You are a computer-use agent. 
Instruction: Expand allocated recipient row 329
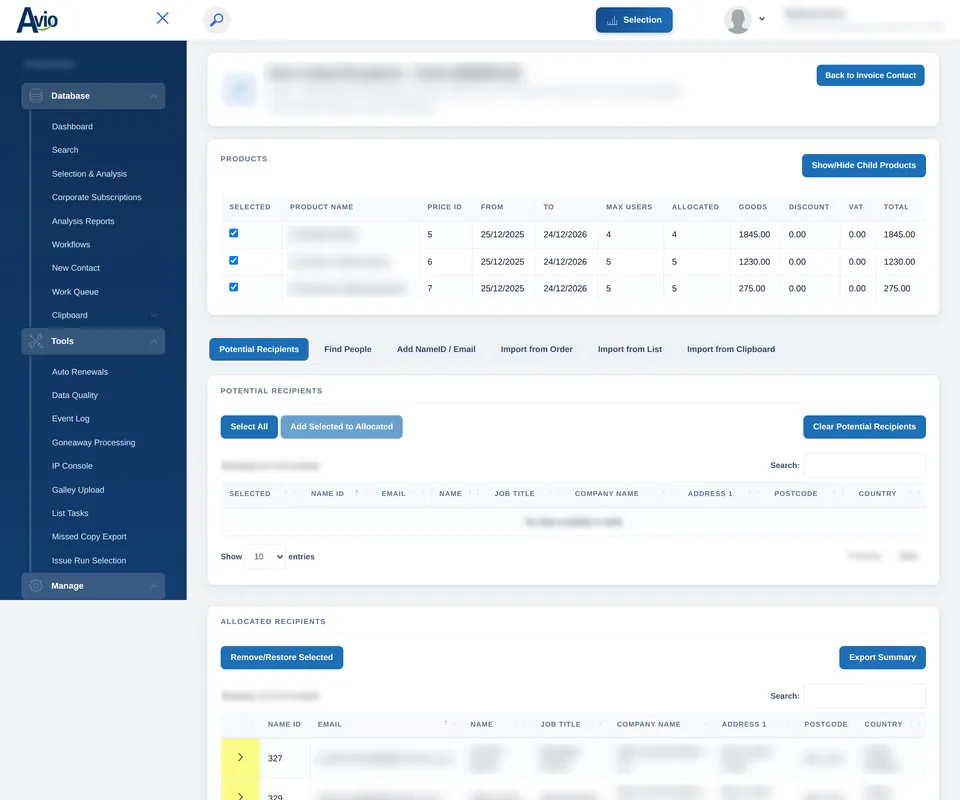[x=240, y=796]
